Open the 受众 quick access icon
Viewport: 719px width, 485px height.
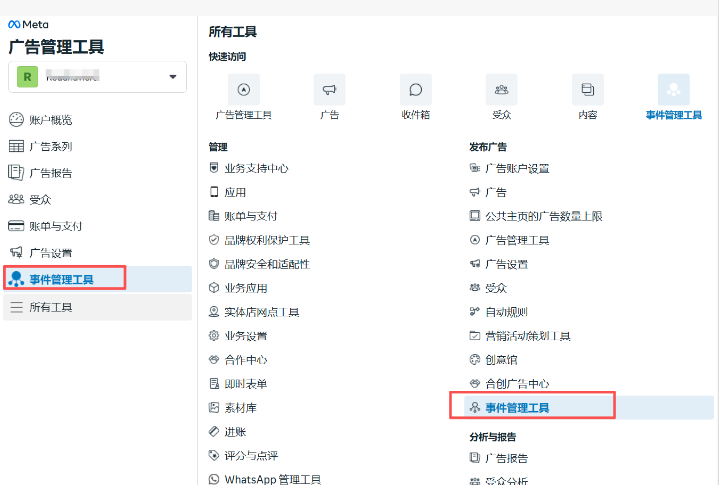pos(502,89)
